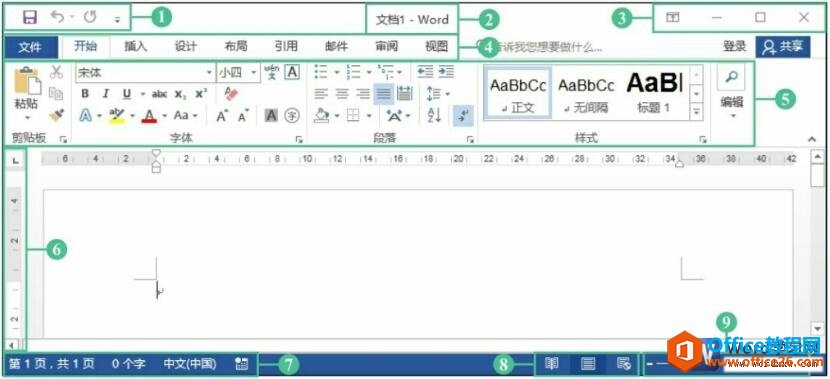Collapse the ribbon with the chevron
The width and height of the screenshot is (830, 379).
pos(812,139)
